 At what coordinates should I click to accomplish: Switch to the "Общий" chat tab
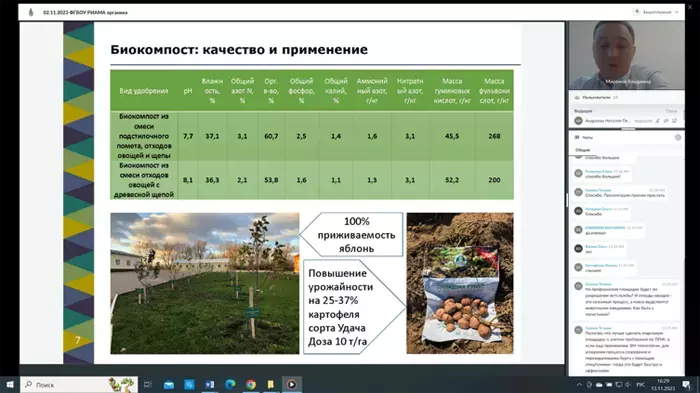tap(583, 150)
